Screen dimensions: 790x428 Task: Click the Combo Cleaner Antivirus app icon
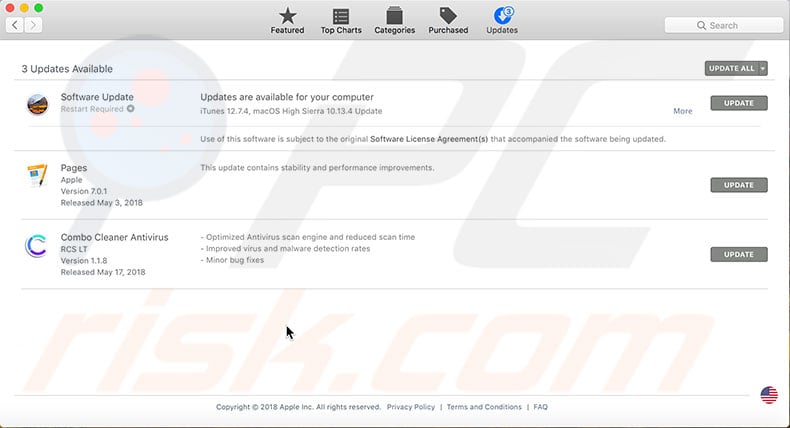point(36,246)
